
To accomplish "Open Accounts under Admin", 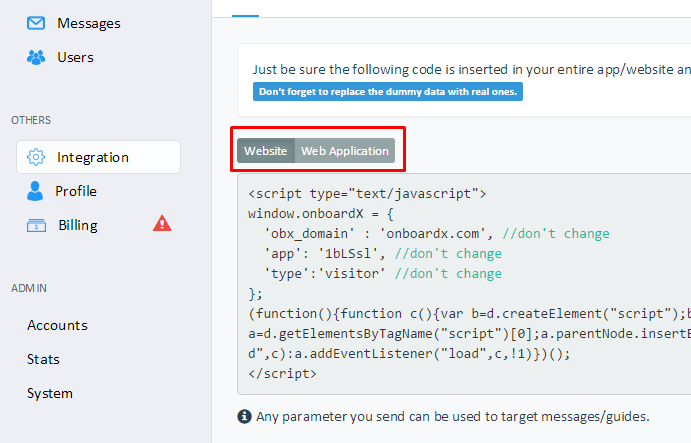I will (57, 325).
